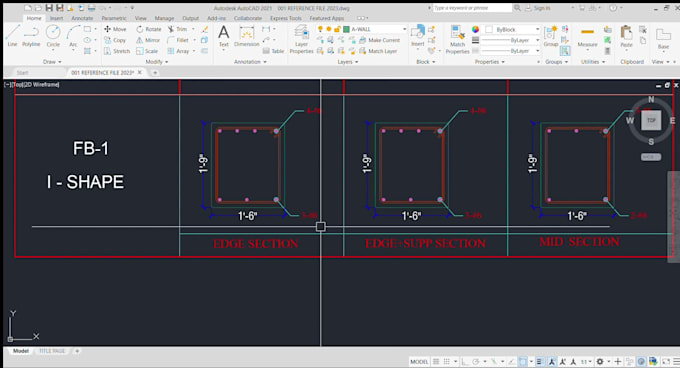Open the Manage ribbon tab

tap(164, 18)
